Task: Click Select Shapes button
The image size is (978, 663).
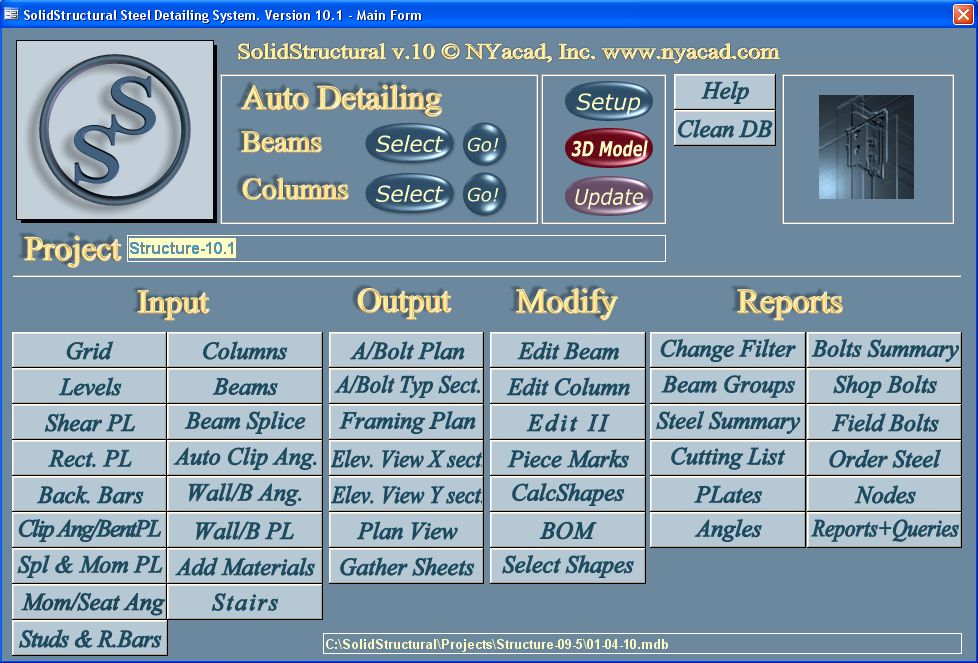Action: 568,566
